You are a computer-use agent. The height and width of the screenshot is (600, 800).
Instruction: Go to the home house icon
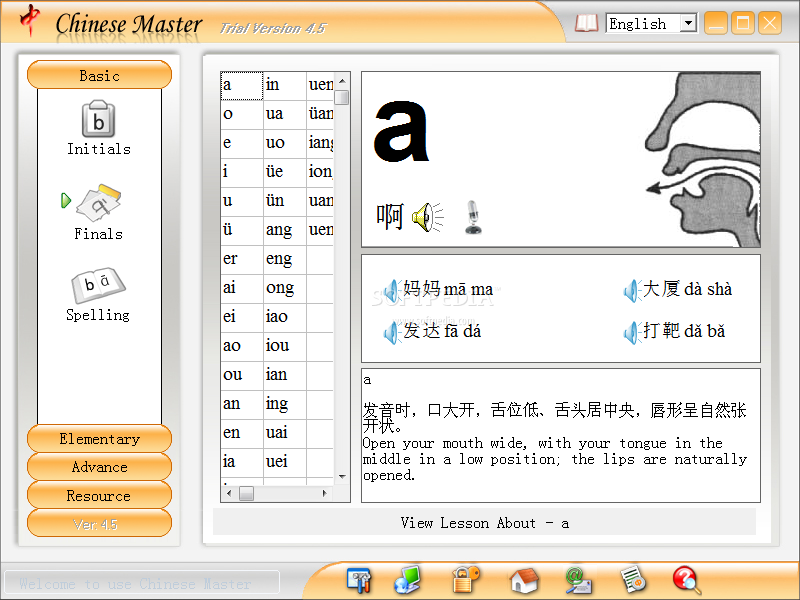[x=524, y=581]
